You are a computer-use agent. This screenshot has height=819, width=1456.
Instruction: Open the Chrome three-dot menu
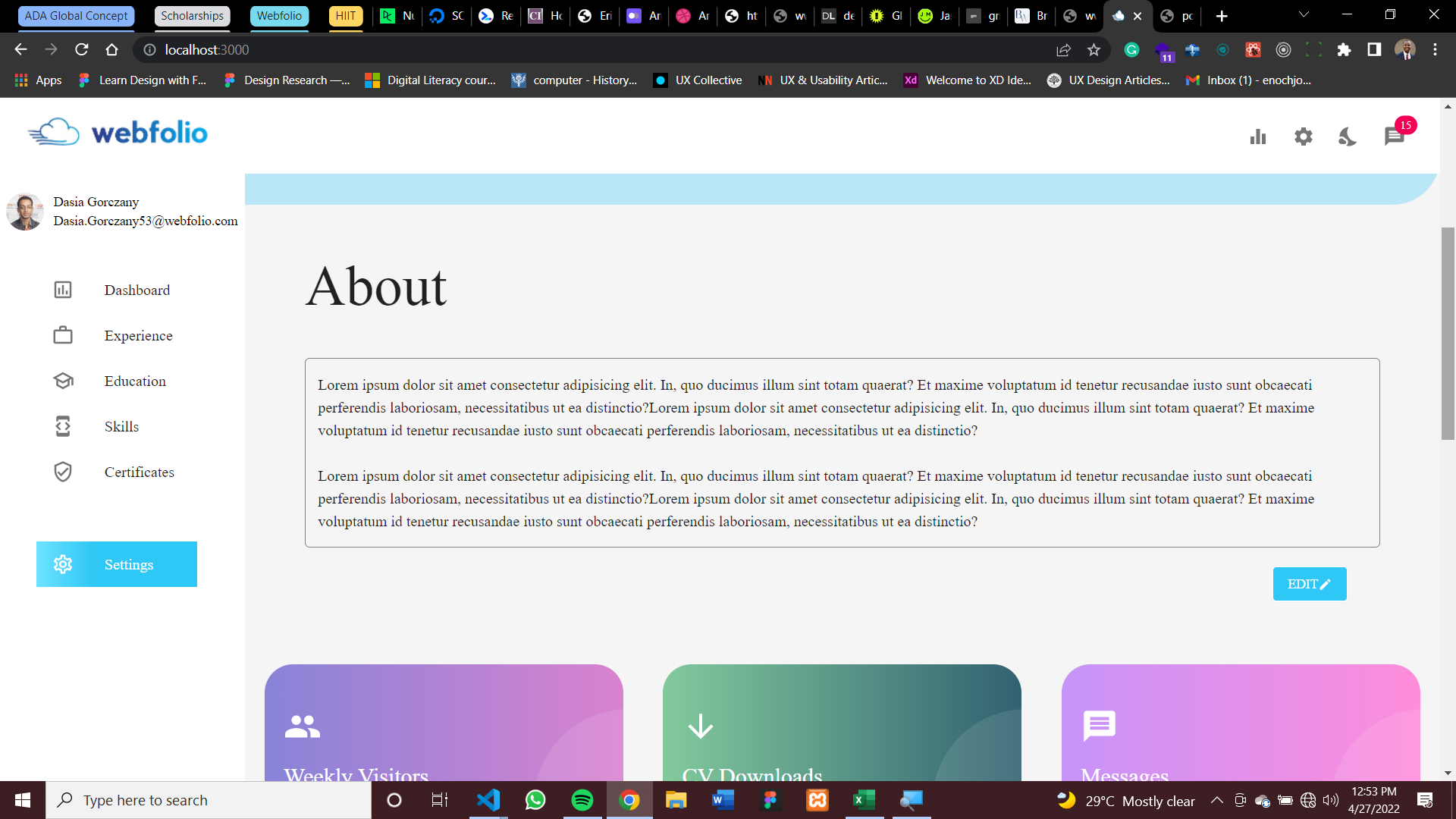point(1435,49)
